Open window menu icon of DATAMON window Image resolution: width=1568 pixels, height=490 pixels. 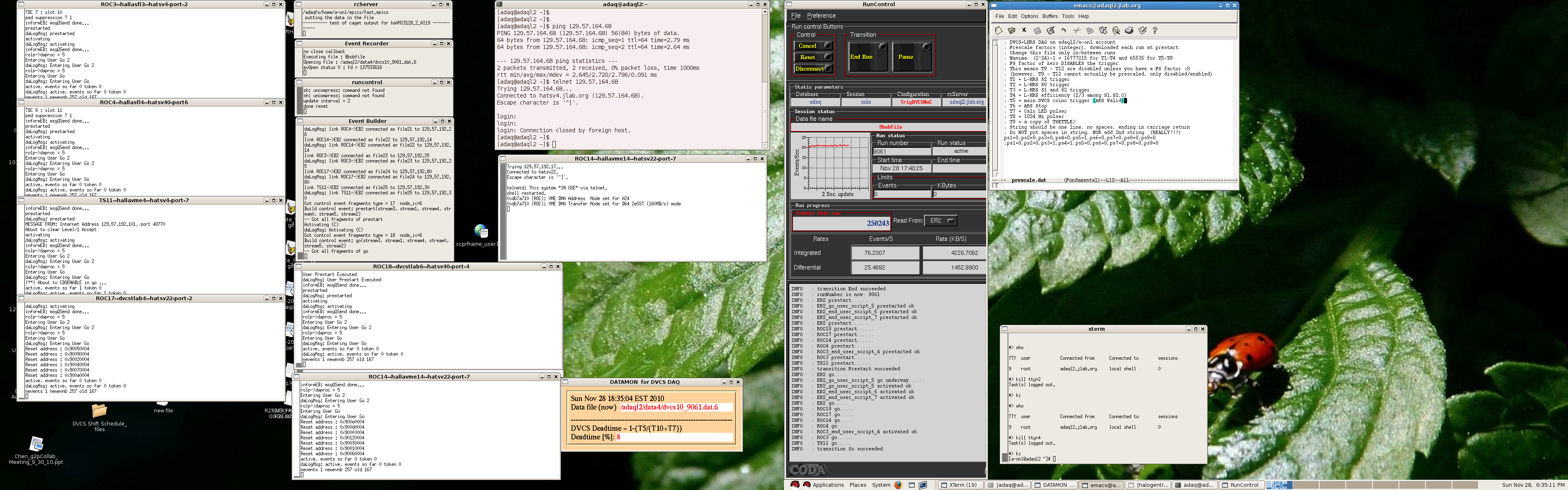point(566,382)
